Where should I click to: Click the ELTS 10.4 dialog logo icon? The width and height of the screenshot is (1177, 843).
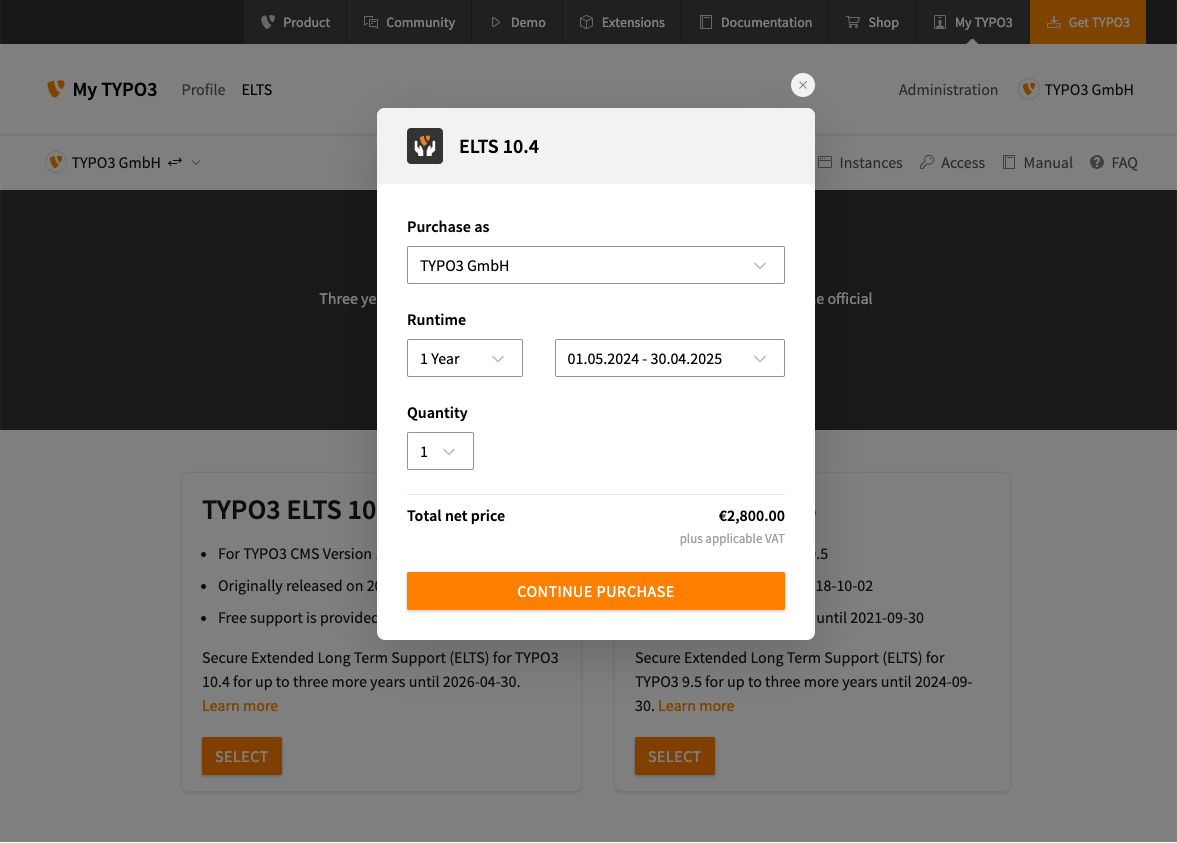coord(425,146)
